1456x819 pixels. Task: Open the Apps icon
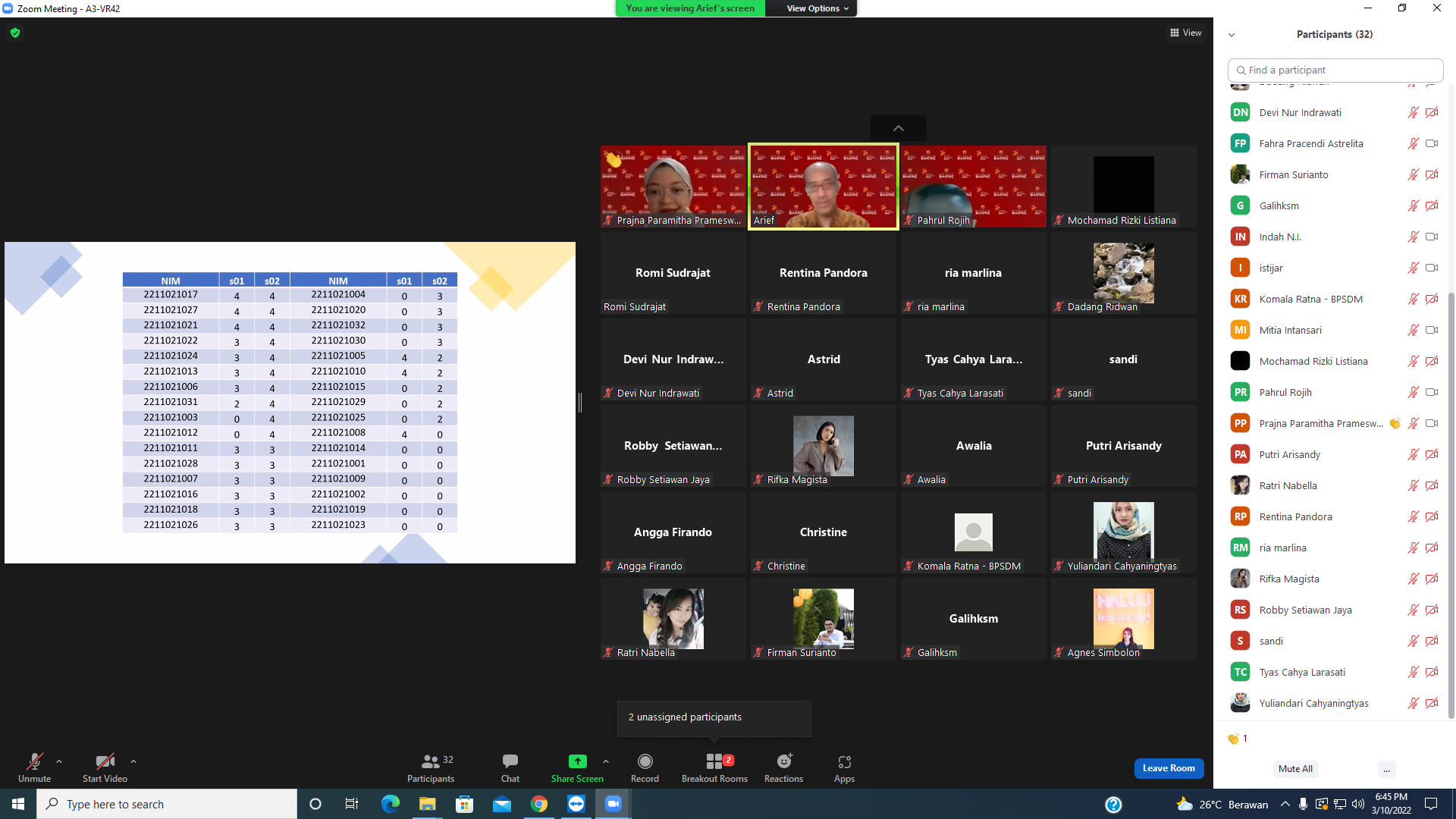[845, 761]
